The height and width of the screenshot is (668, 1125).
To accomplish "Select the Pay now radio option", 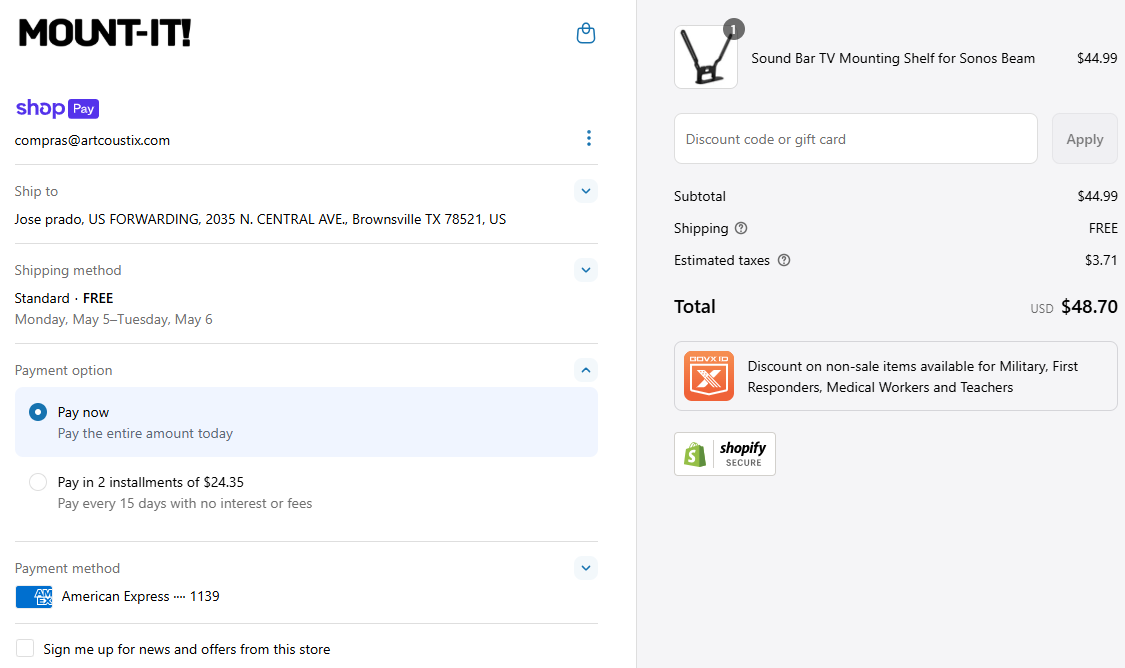I will click(x=38, y=412).
